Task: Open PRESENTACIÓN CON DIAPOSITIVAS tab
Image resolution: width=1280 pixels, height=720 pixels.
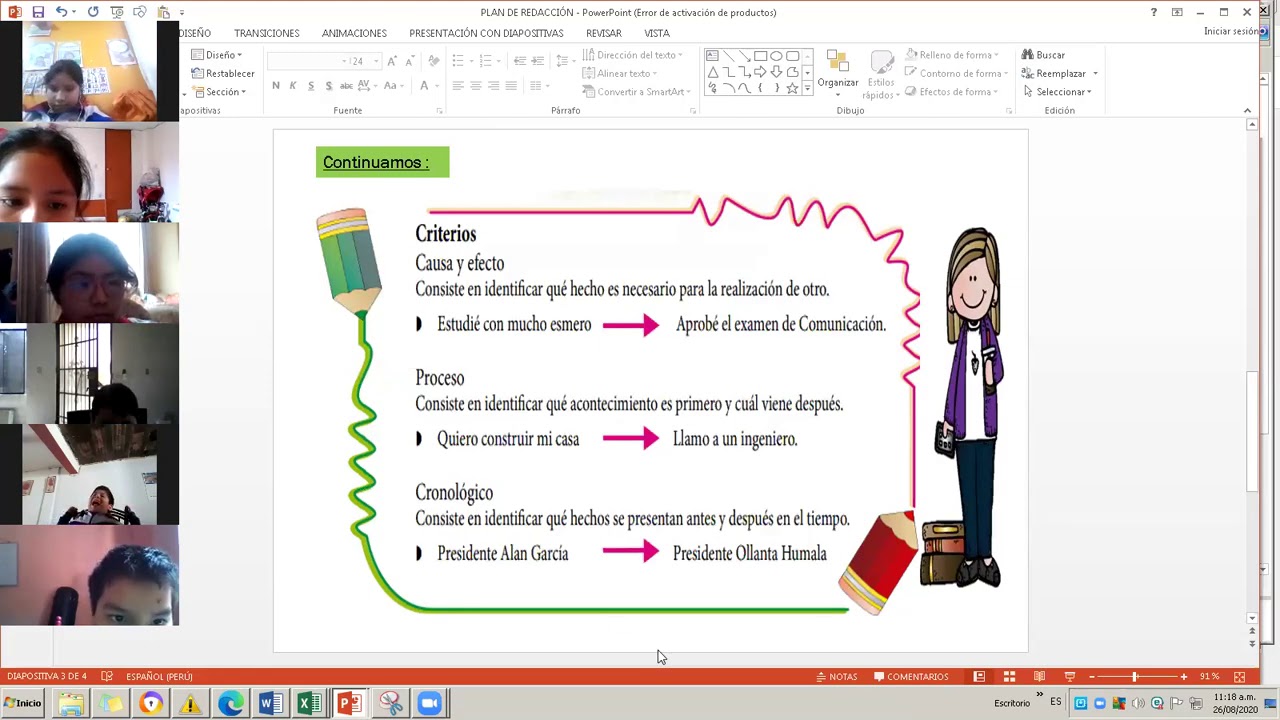Action: (486, 33)
